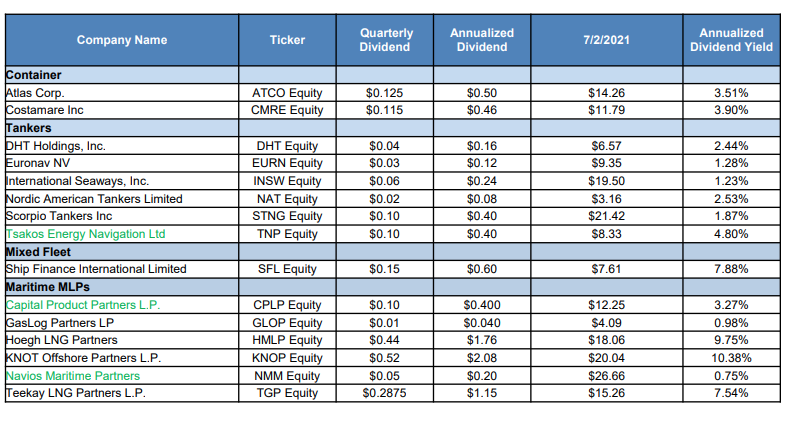
Task: Click the Company Name column header
Action: 122,40
